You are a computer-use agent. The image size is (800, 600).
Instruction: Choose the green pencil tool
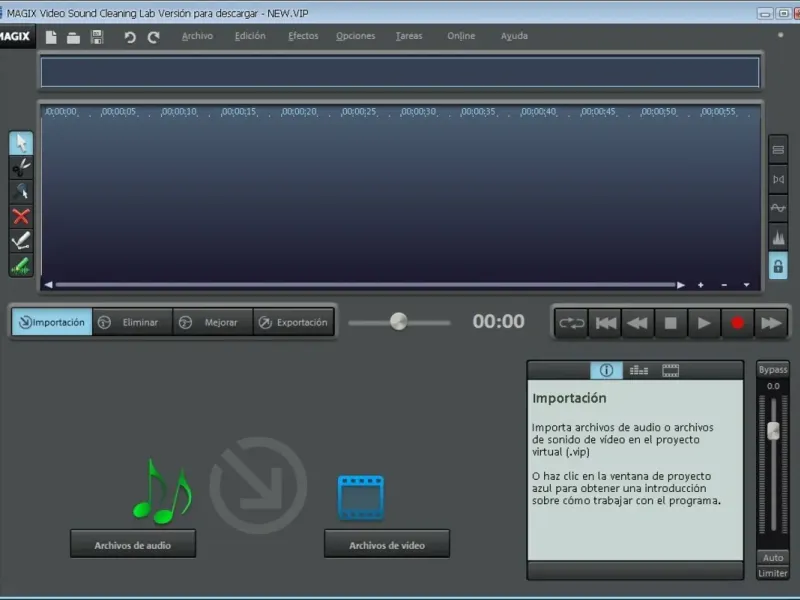pyautogui.click(x=21, y=265)
